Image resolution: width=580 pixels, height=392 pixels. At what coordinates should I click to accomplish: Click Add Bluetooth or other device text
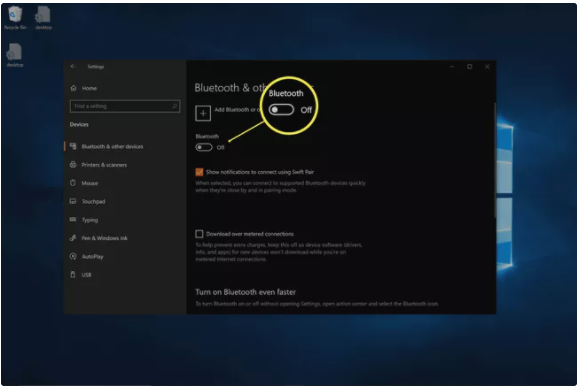tap(237, 110)
